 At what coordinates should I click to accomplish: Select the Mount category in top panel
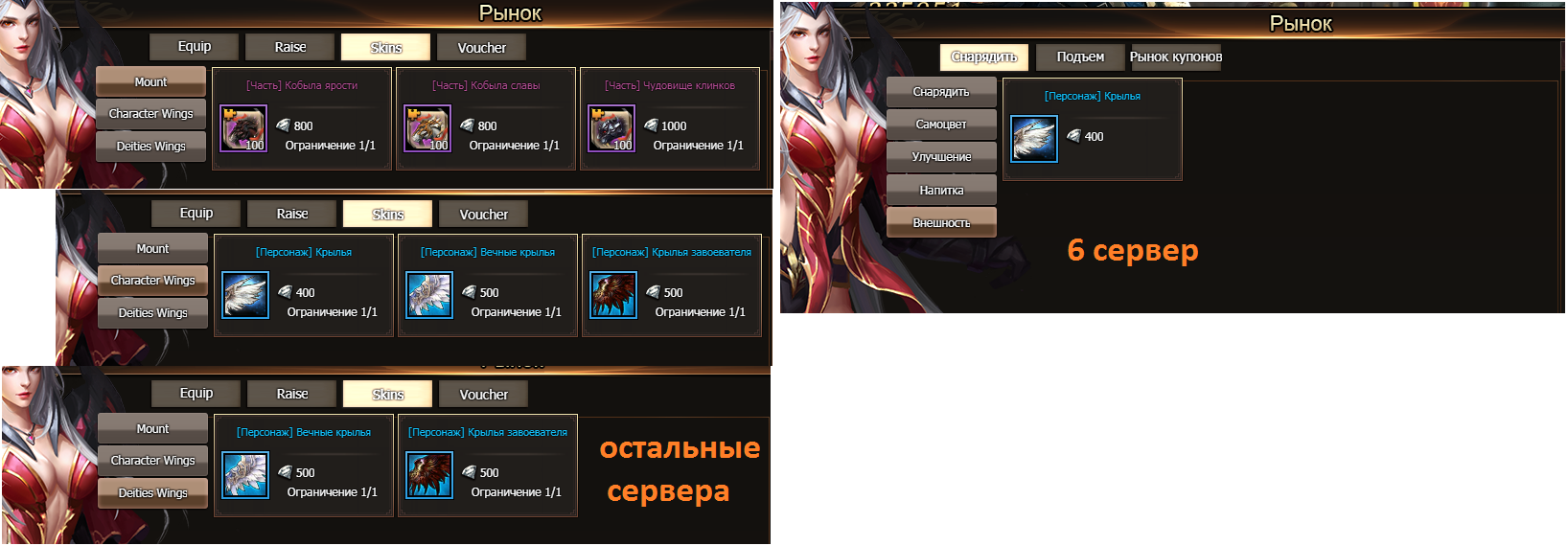tap(150, 81)
